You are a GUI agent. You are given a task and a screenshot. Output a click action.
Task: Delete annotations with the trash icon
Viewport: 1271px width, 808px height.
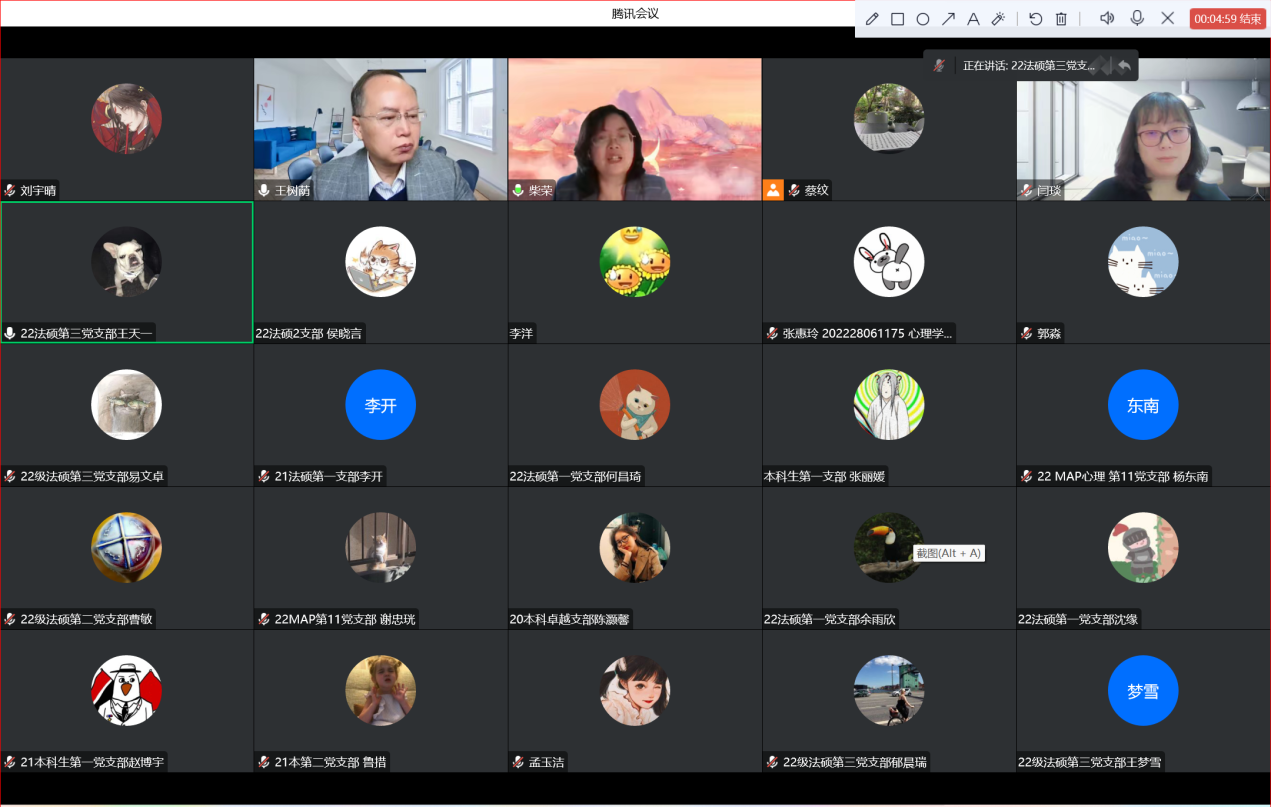tap(1062, 19)
